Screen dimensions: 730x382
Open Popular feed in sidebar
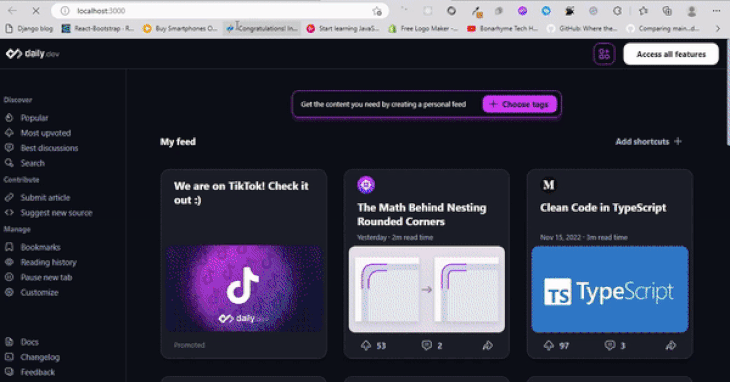(27, 118)
